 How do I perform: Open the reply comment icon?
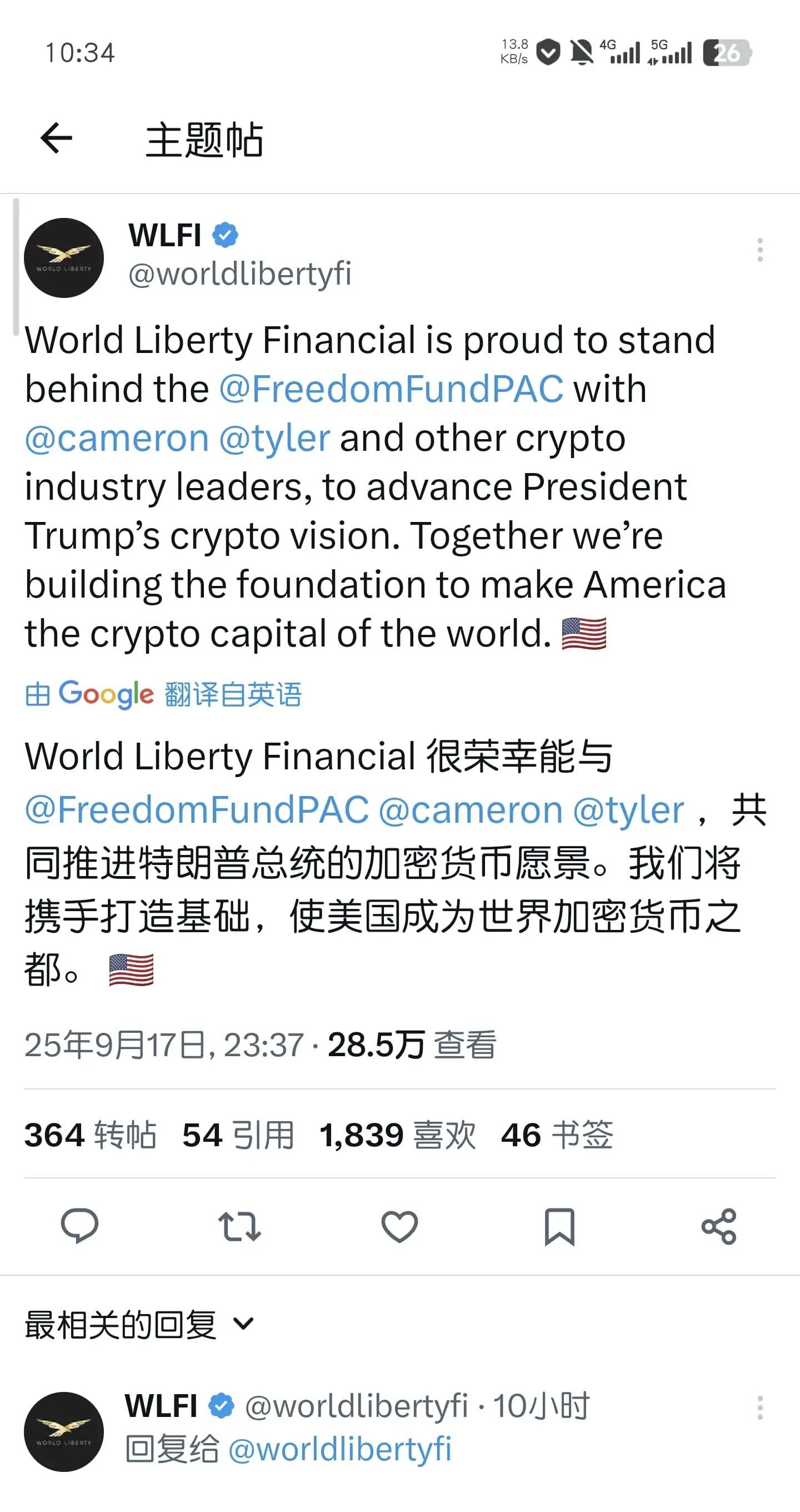[x=80, y=1226]
